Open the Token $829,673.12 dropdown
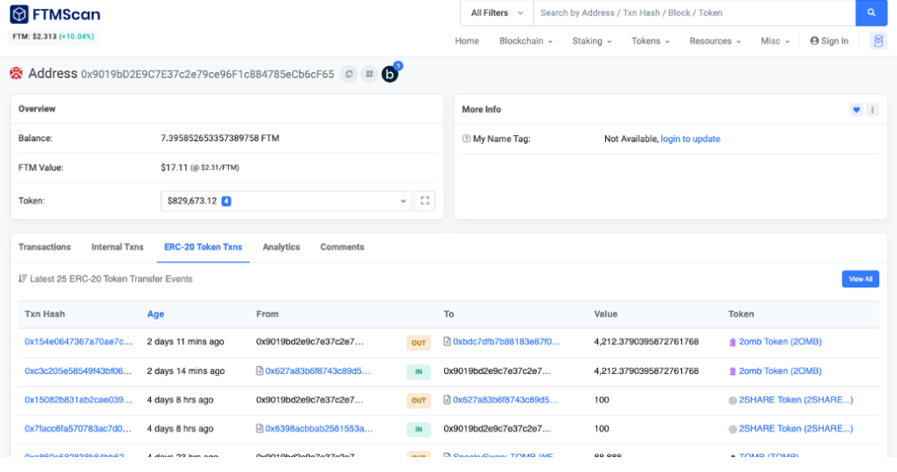This screenshot has width=897, height=472. [286, 201]
